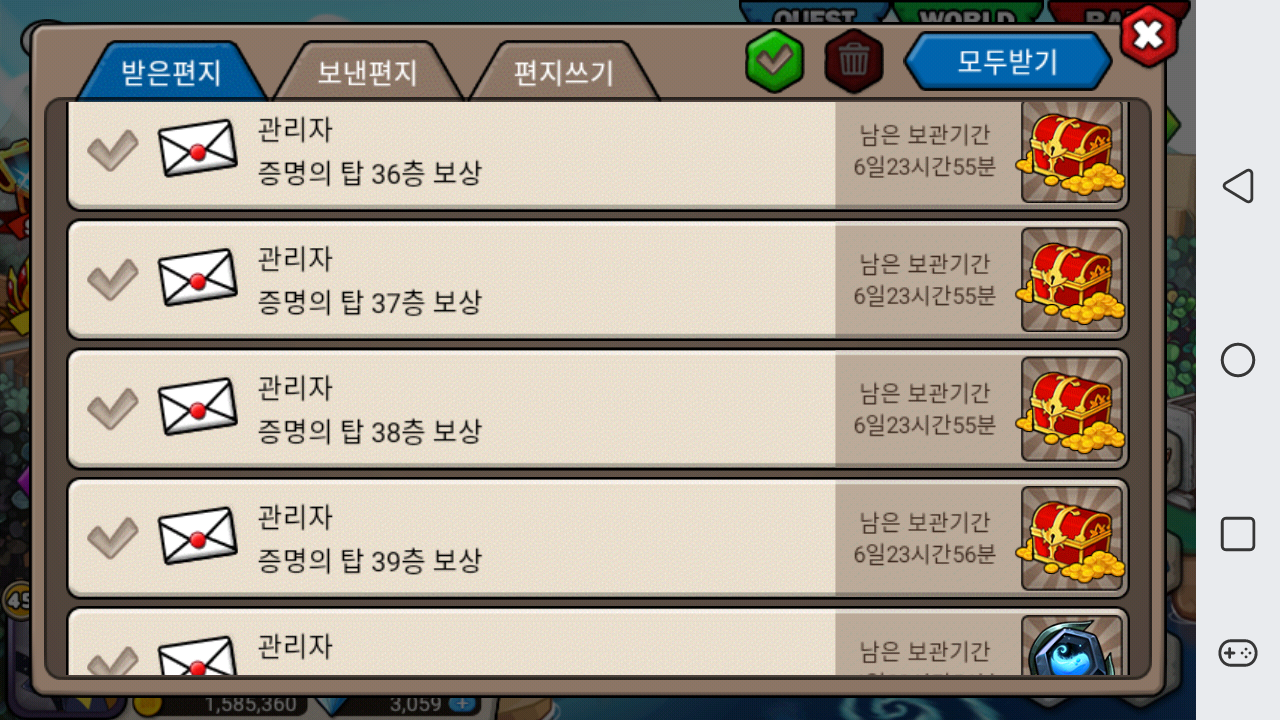The width and height of the screenshot is (1280, 720).
Task: Switch to the 편지쓰기 tab
Action: (x=563, y=72)
